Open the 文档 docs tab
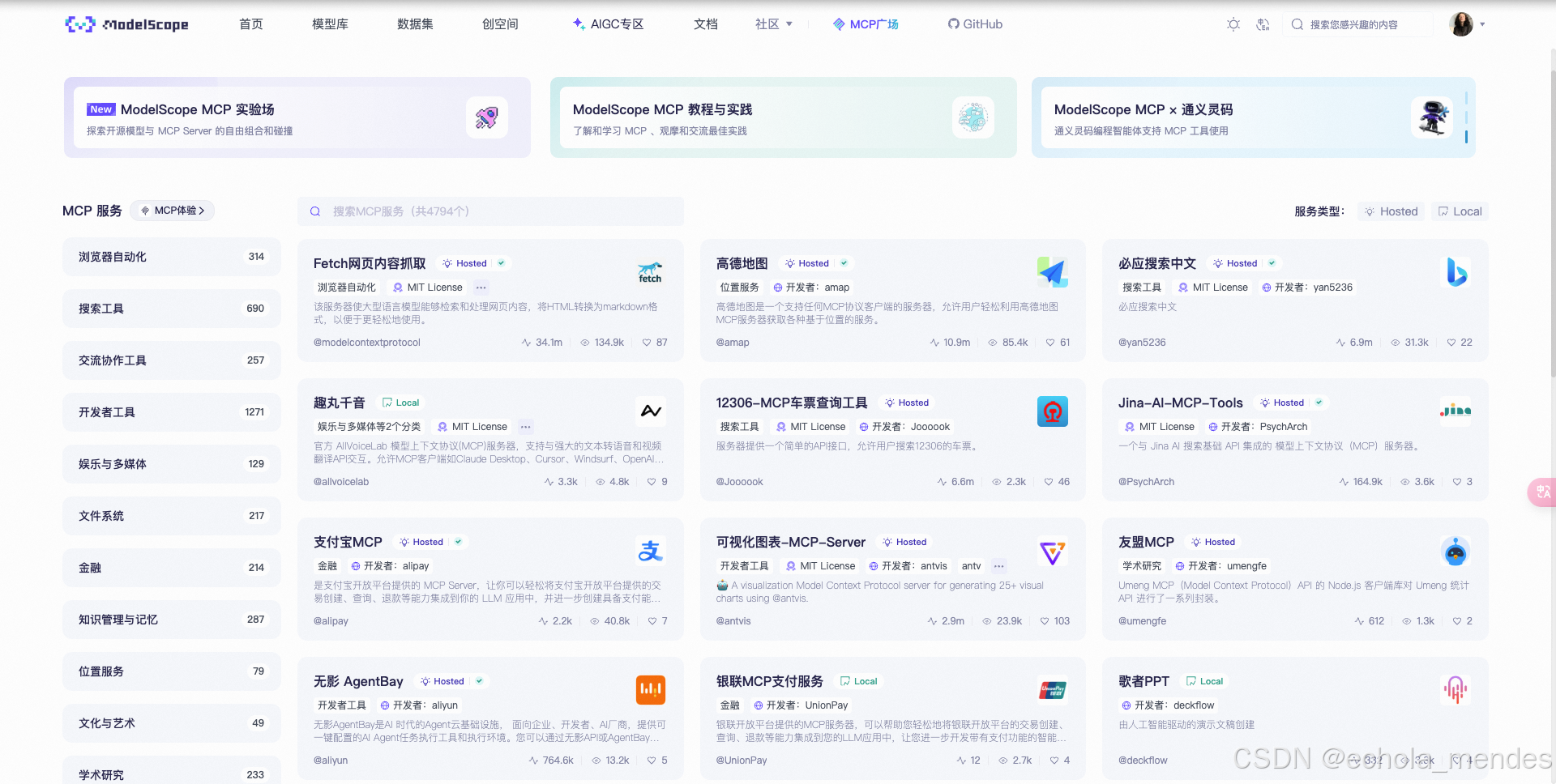The height and width of the screenshot is (784, 1556). [x=706, y=24]
